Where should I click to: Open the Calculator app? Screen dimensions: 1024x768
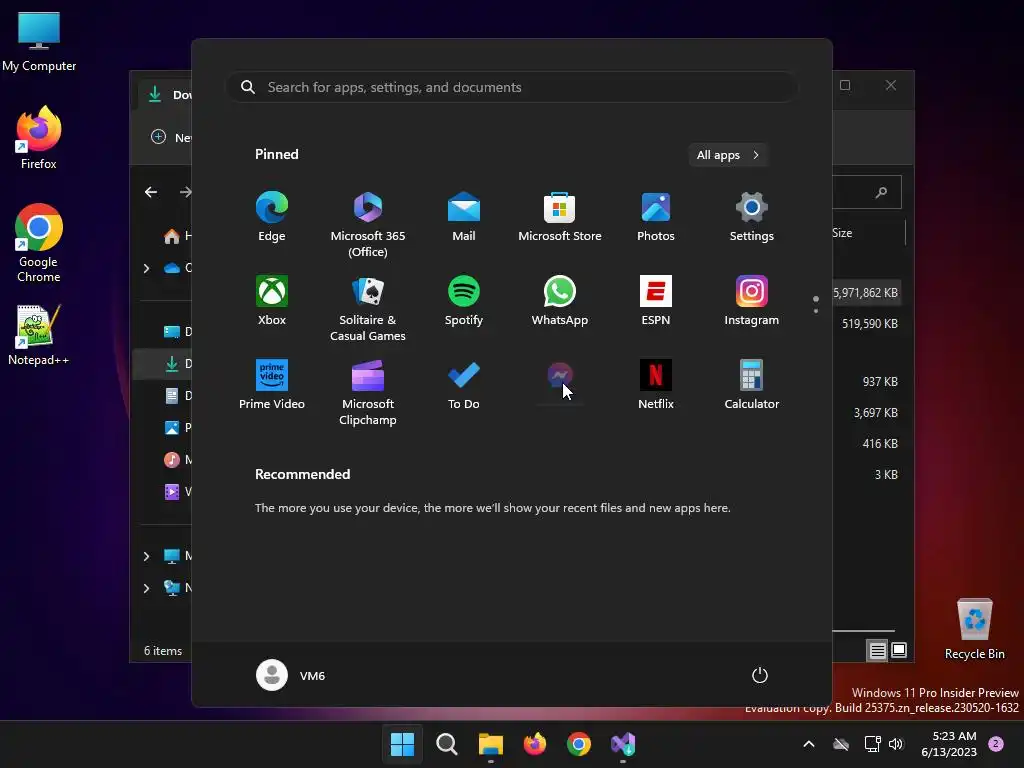pos(752,385)
